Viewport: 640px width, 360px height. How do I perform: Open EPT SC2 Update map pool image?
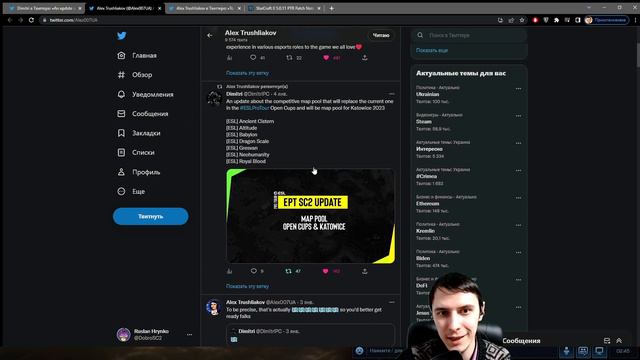click(311, 216)
